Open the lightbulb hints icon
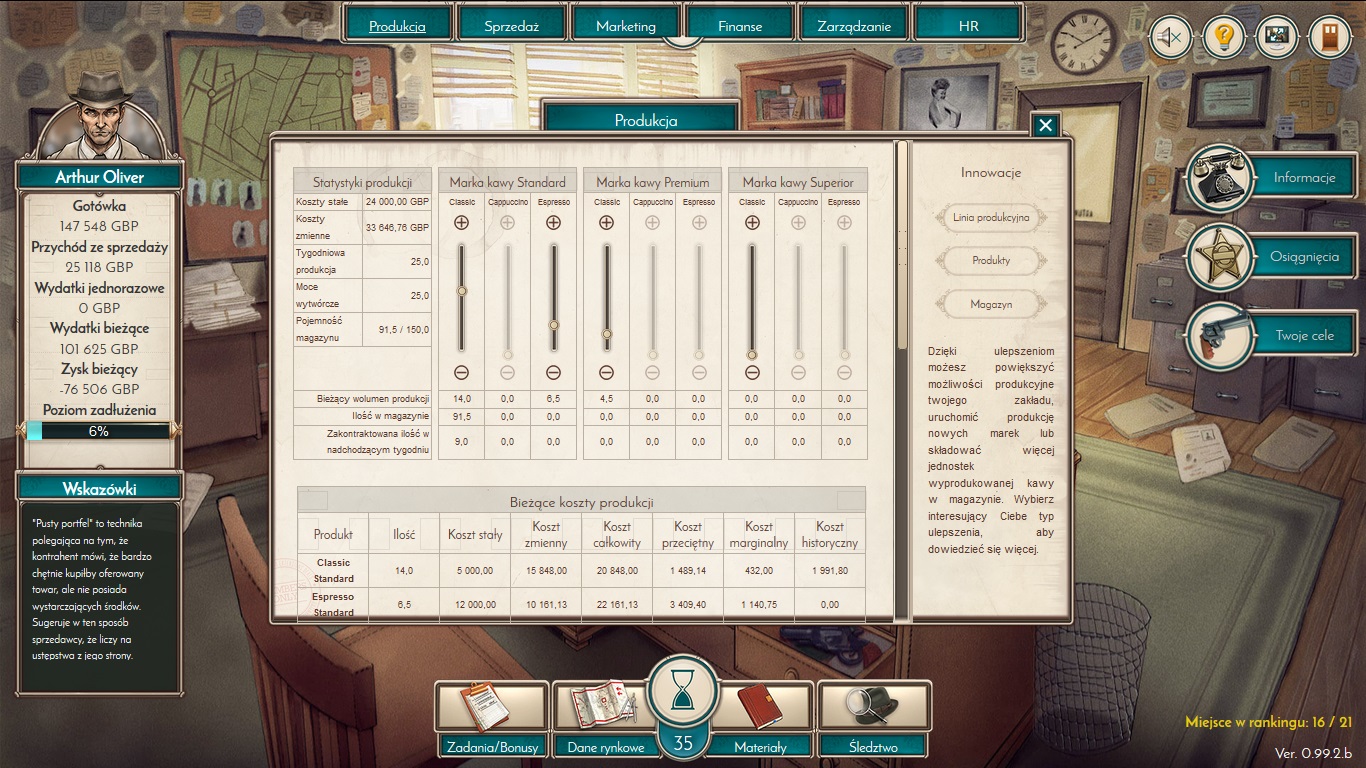Screen dimensions: 1366x768 (1223, 38)
